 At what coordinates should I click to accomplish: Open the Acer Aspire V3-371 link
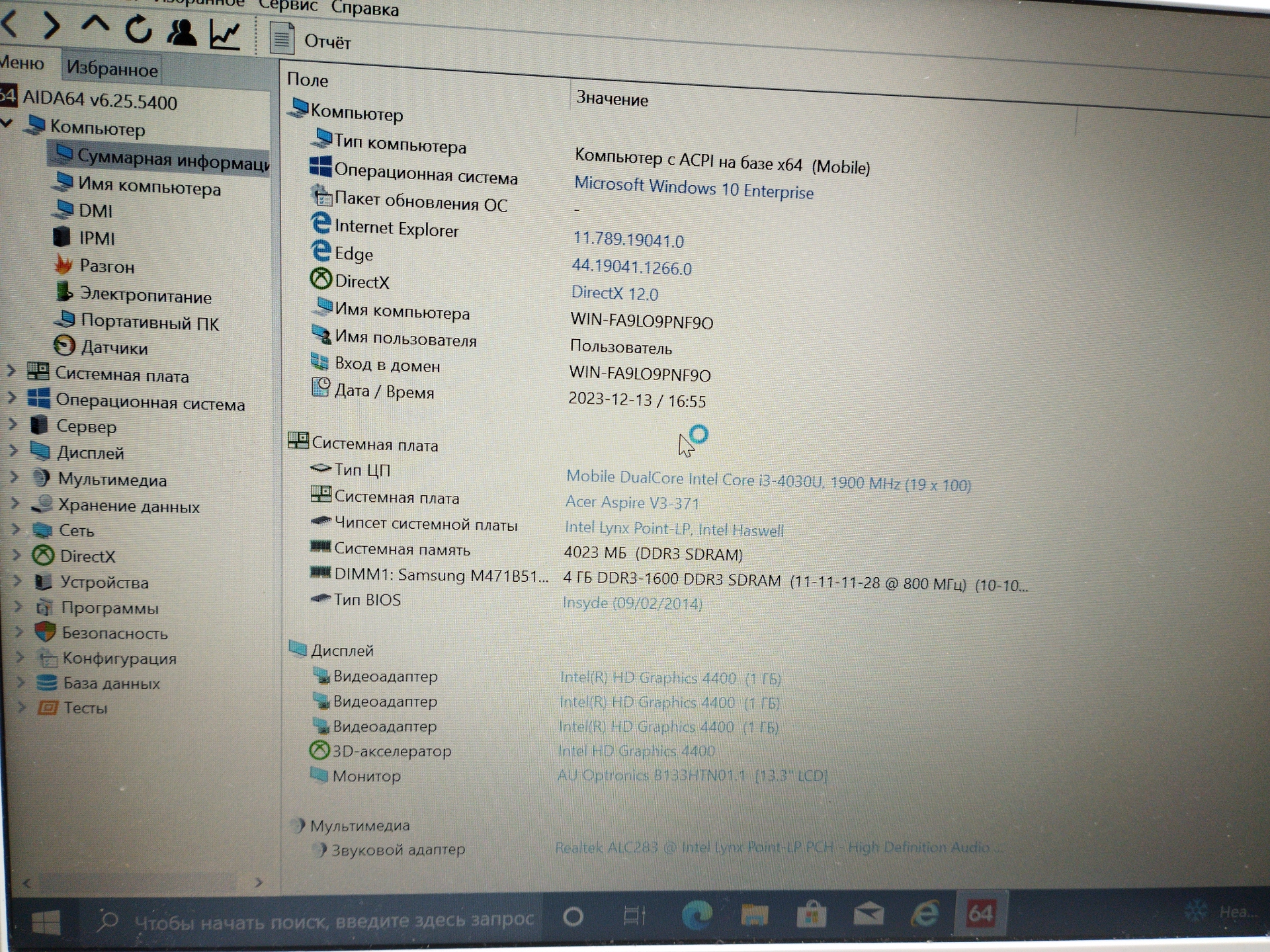(632, 502)
